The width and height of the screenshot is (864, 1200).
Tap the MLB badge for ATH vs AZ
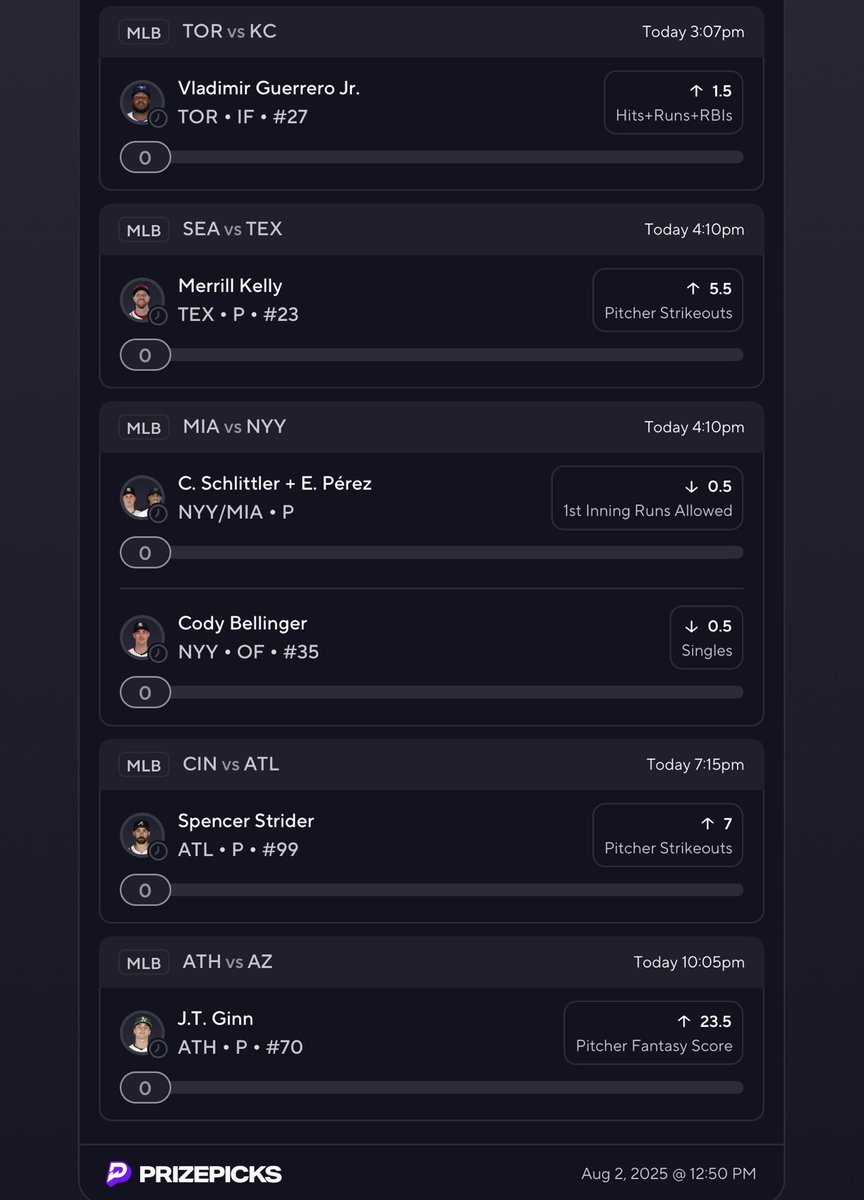pos(144,963)
